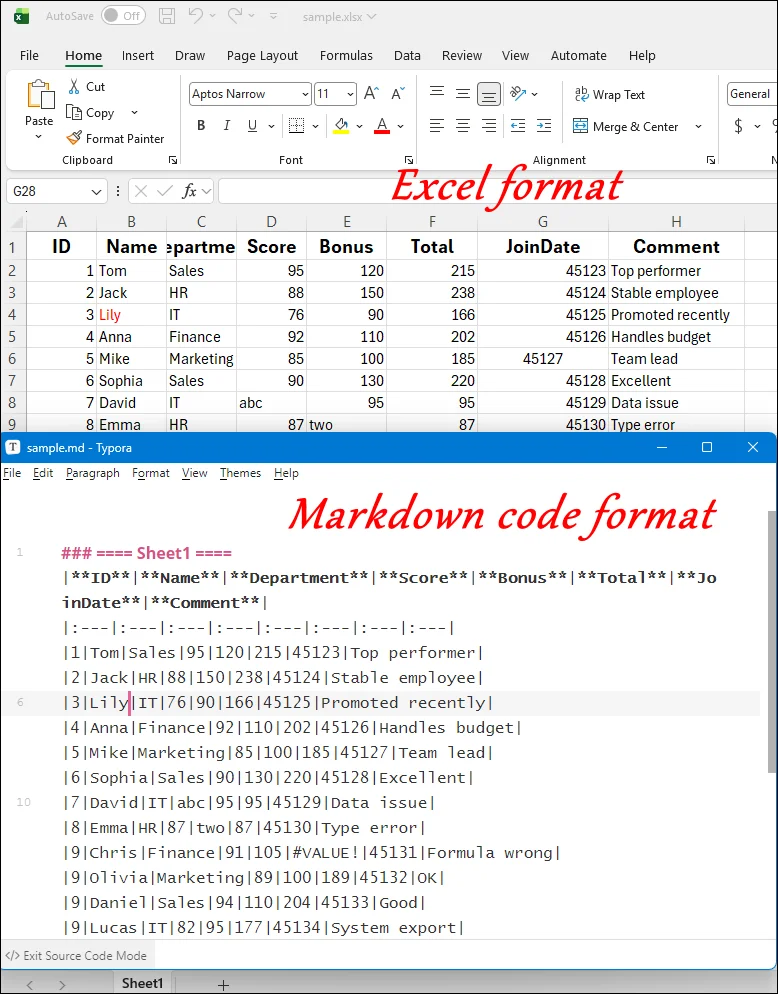
Task: Click the Excel formula bar input
Action: 498,191
